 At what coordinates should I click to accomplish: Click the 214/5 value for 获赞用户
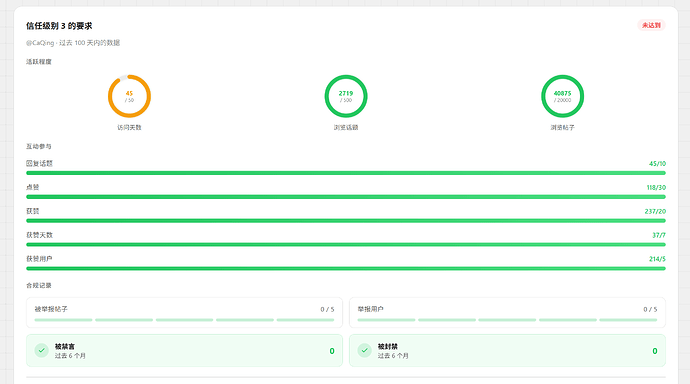(x=657, y=259)
